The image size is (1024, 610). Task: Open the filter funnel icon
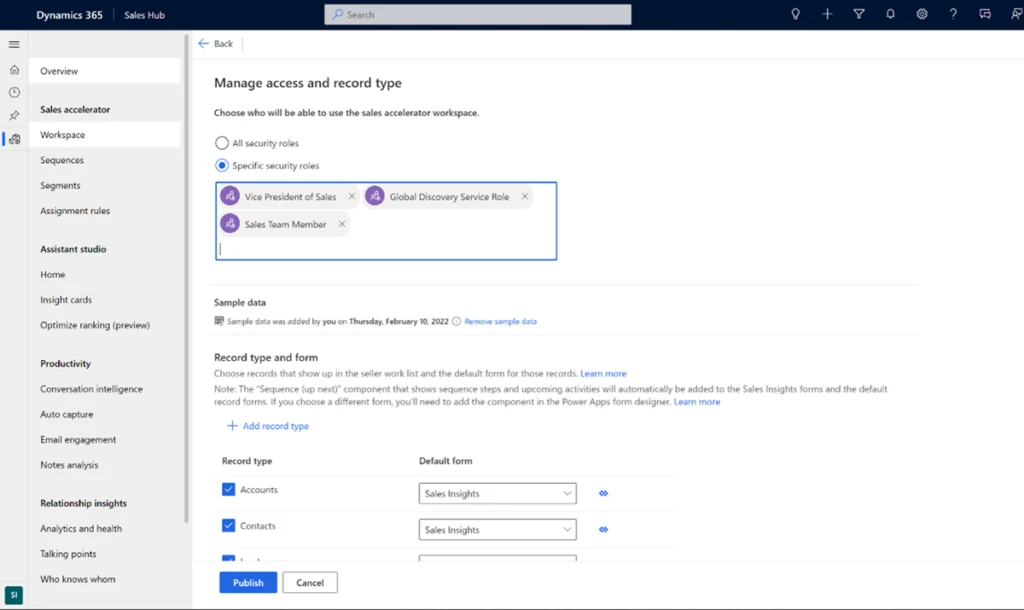859,14
